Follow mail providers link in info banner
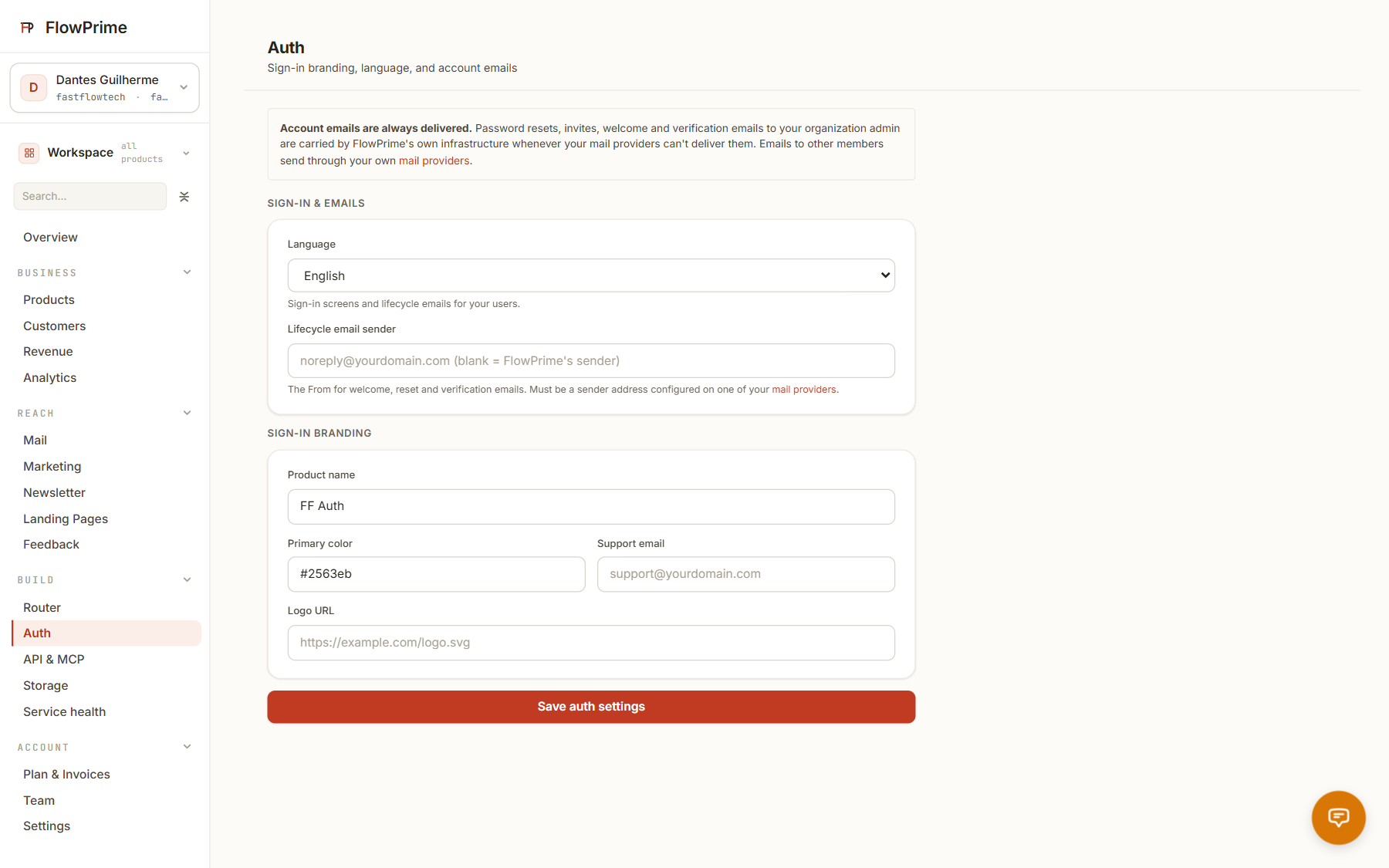The height and width of the screenshot is (868, 1389). pos(434,160)
